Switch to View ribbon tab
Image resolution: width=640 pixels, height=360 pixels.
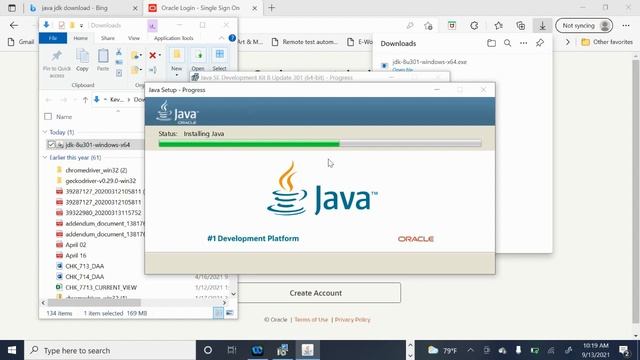133,38
